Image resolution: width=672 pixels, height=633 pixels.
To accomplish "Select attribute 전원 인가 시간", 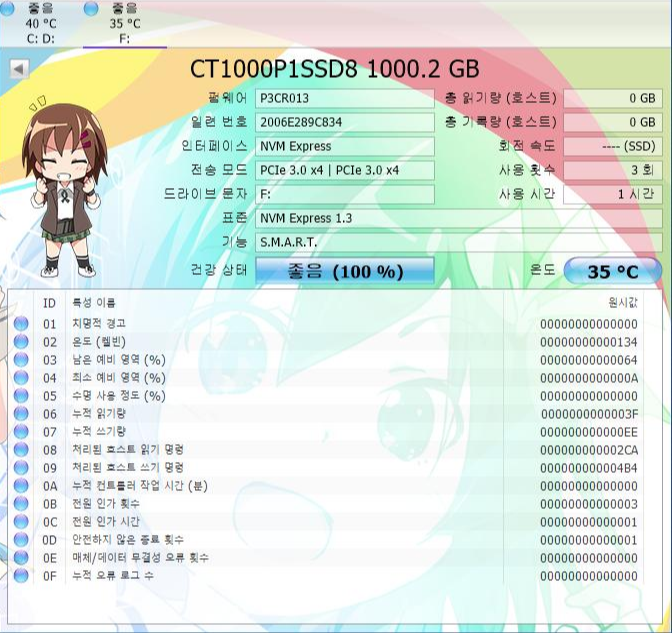I will [x=105, y=522].
